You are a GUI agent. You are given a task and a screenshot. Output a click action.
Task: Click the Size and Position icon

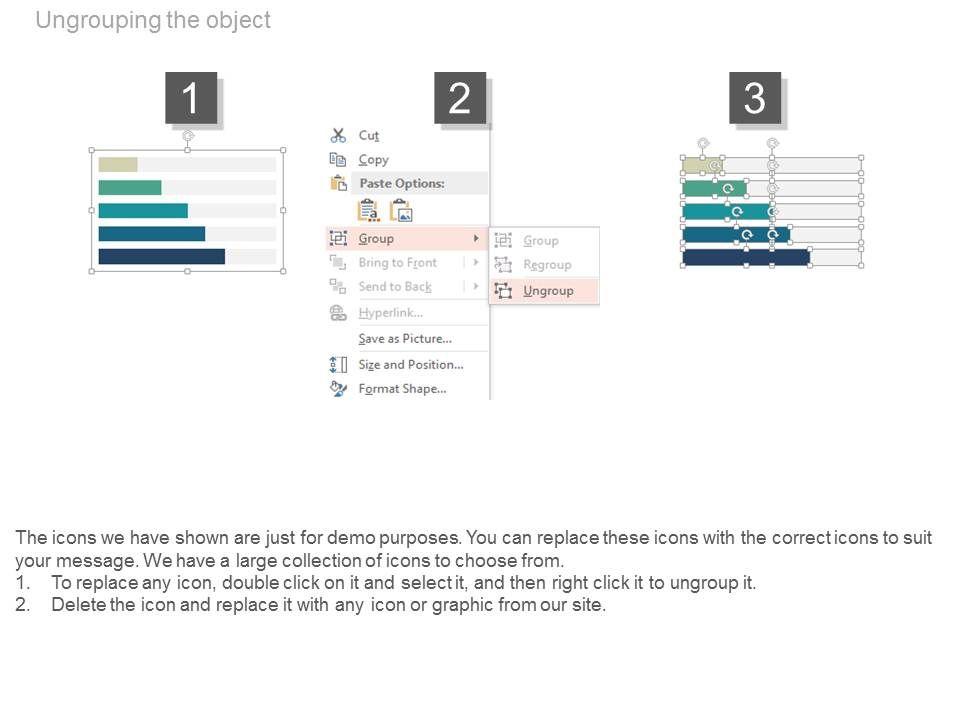[x=338, y=364]
